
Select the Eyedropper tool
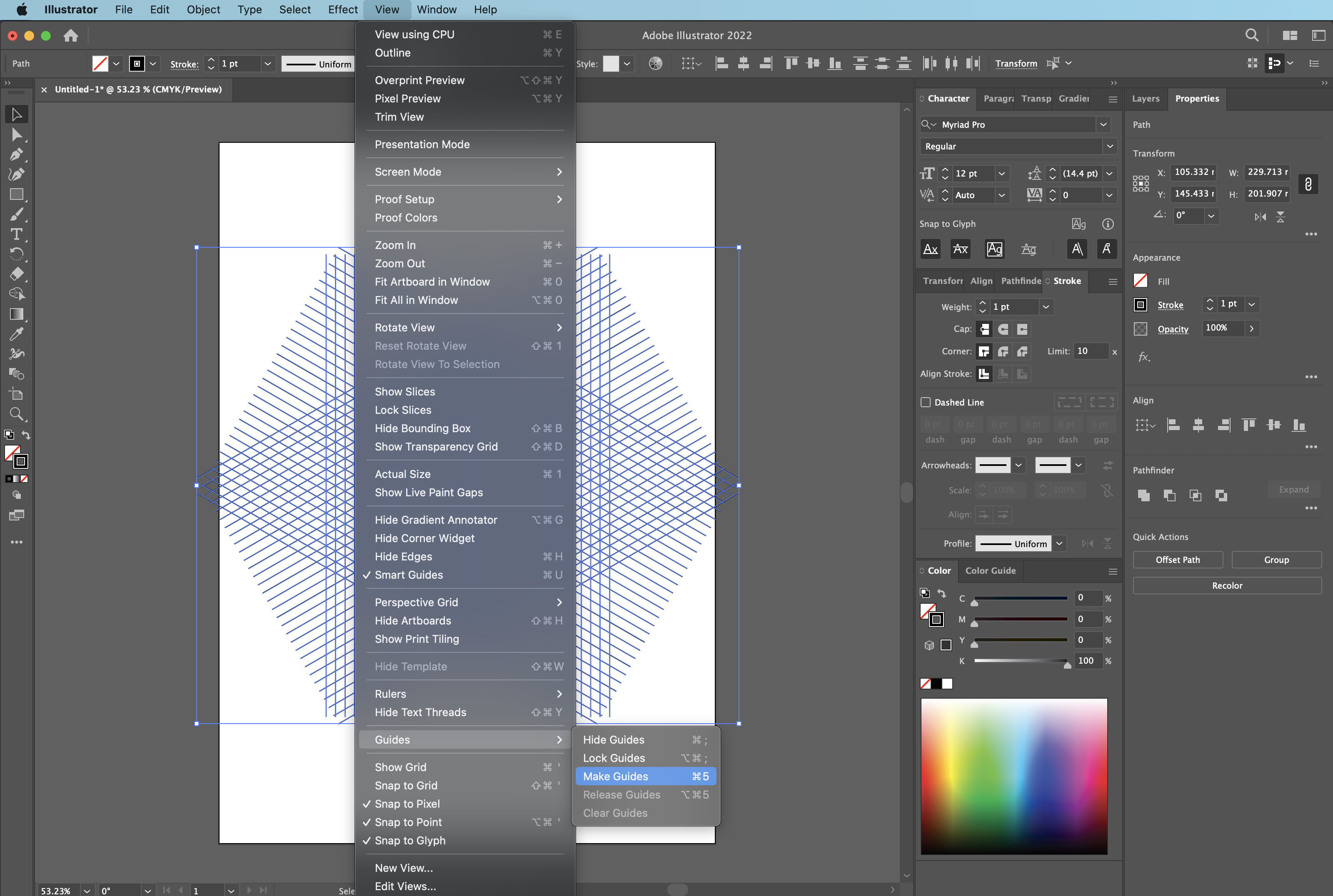(x=17, y=334)
